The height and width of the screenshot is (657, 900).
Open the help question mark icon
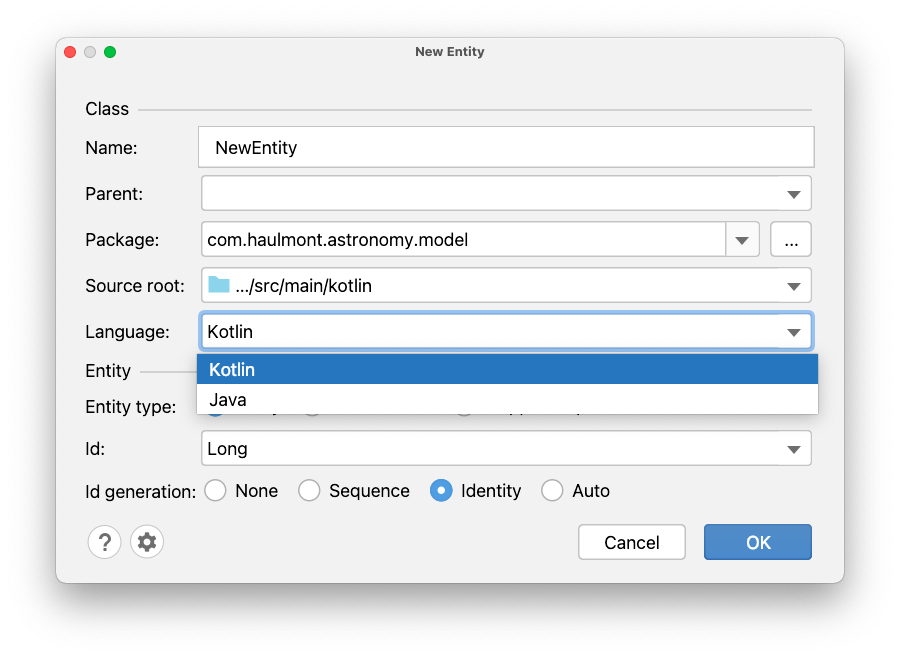104,541
